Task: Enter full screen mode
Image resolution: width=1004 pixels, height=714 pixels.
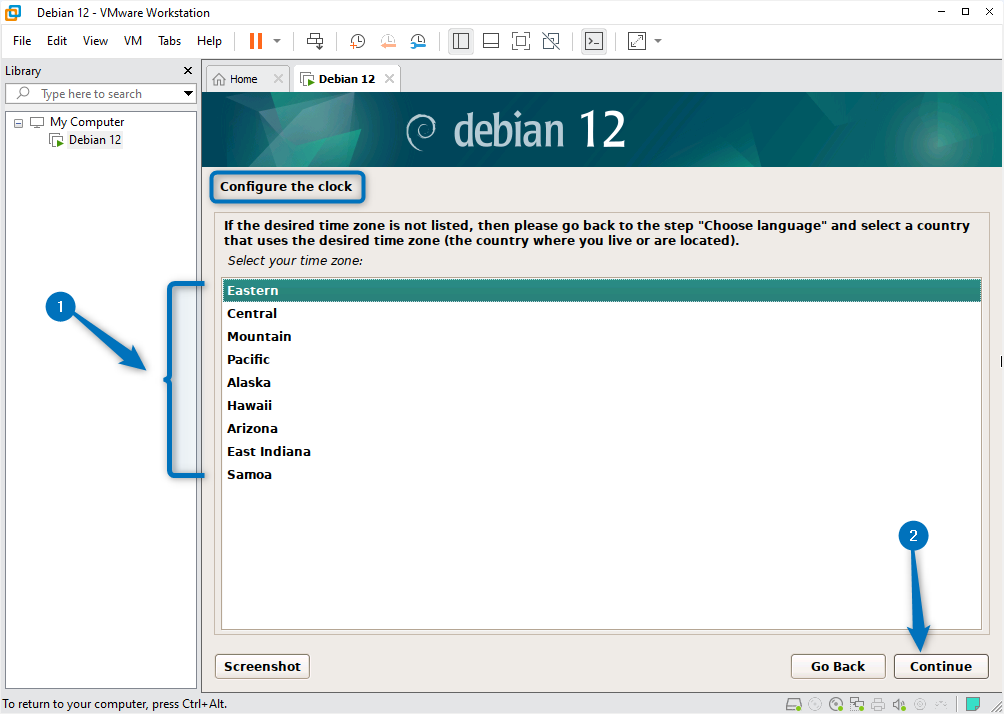Action: 520,41
